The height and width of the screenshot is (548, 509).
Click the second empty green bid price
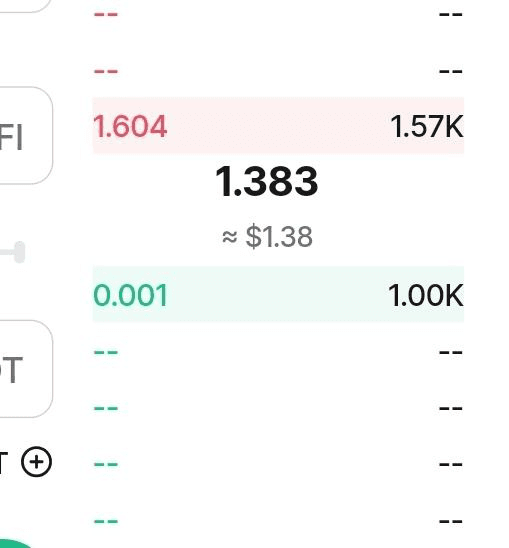106,408
